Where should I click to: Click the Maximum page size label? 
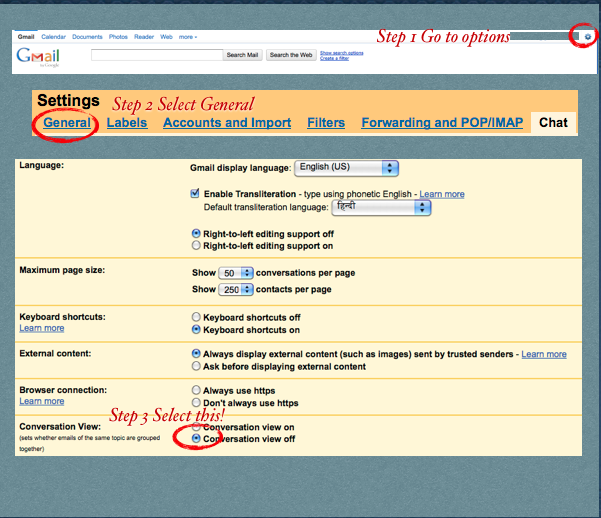point(62,270)
